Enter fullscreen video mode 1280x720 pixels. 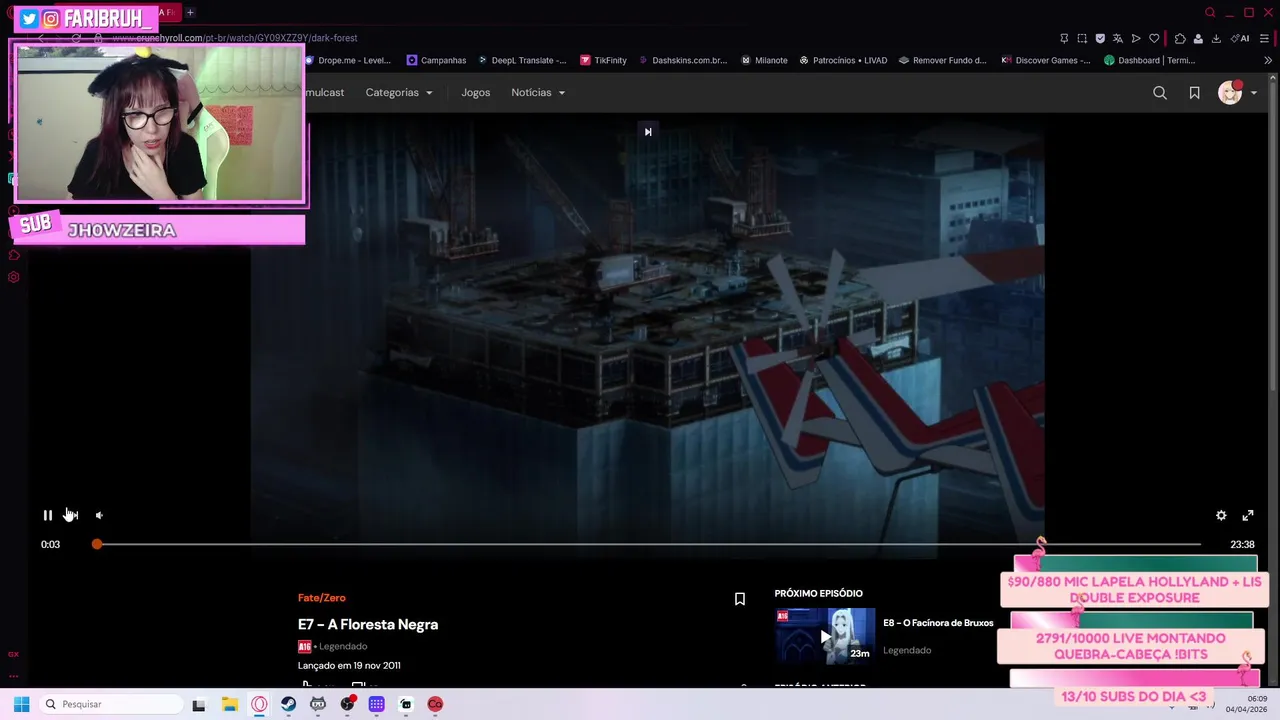tap(1248, 515)
